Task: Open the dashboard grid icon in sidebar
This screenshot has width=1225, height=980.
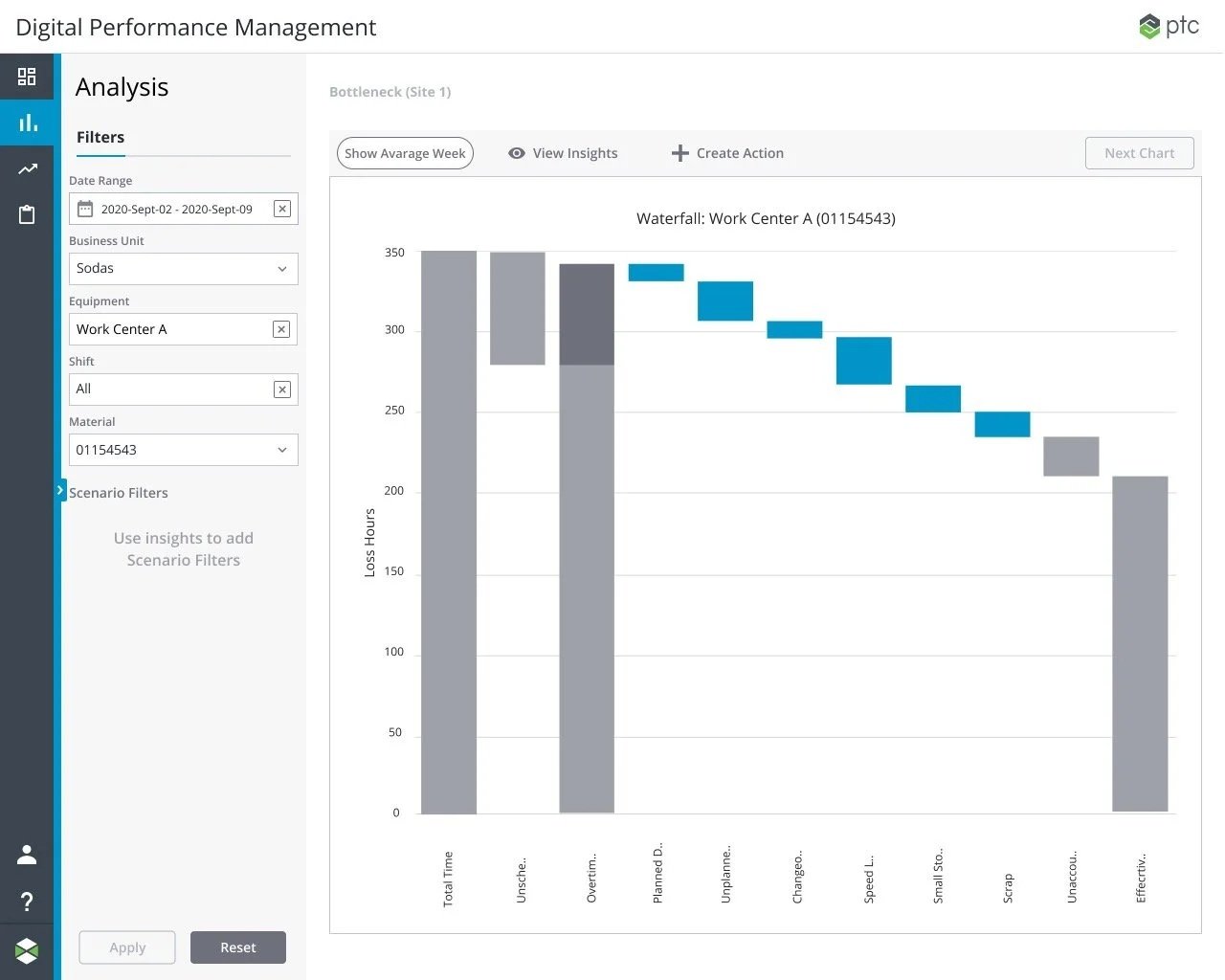Action: point(27,77)
